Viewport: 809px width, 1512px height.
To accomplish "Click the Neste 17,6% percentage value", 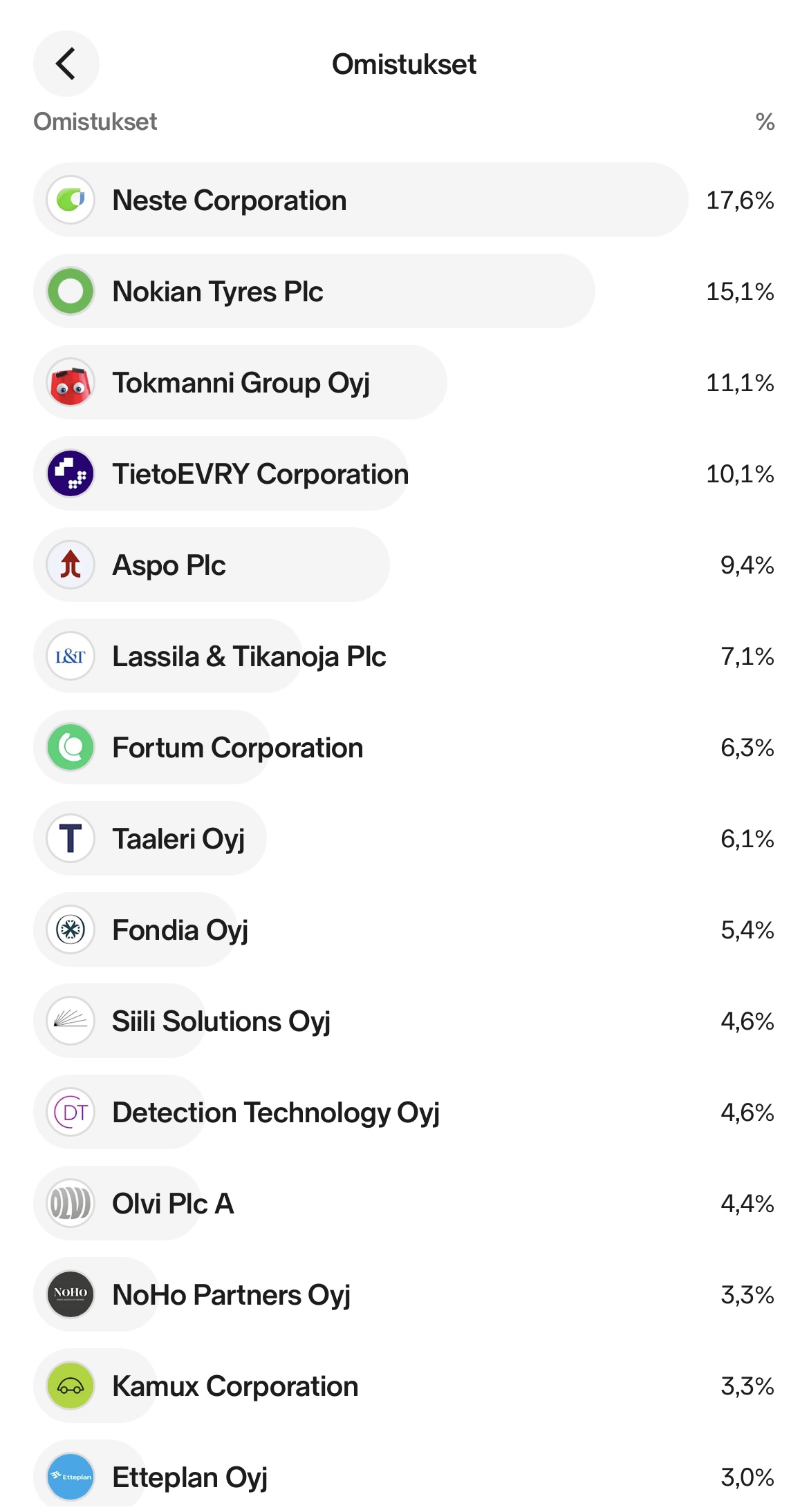I will coord(739,200).
